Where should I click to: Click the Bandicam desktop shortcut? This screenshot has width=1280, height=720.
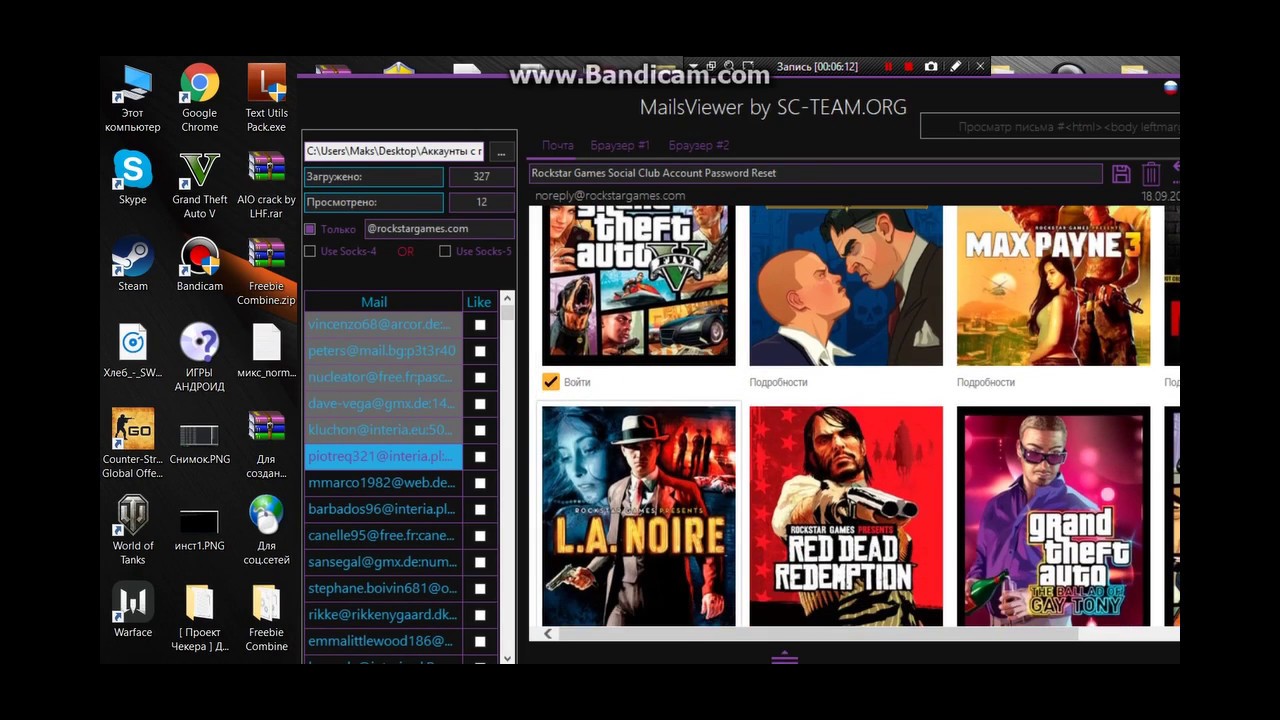(200, 264)
